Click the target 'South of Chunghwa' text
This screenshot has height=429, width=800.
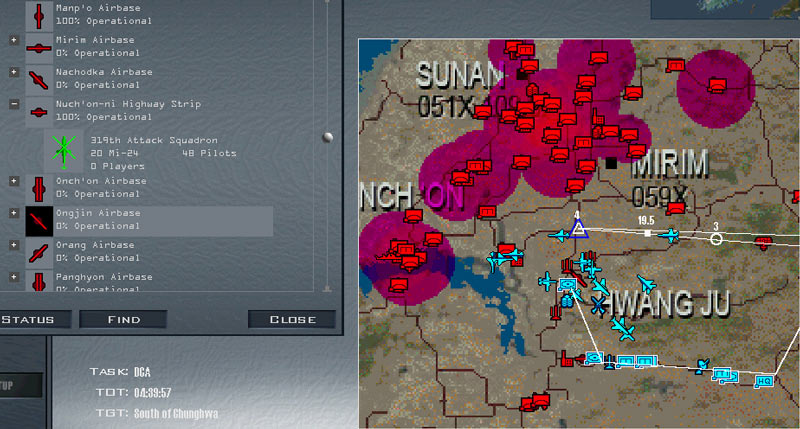[x=176, y=413]
